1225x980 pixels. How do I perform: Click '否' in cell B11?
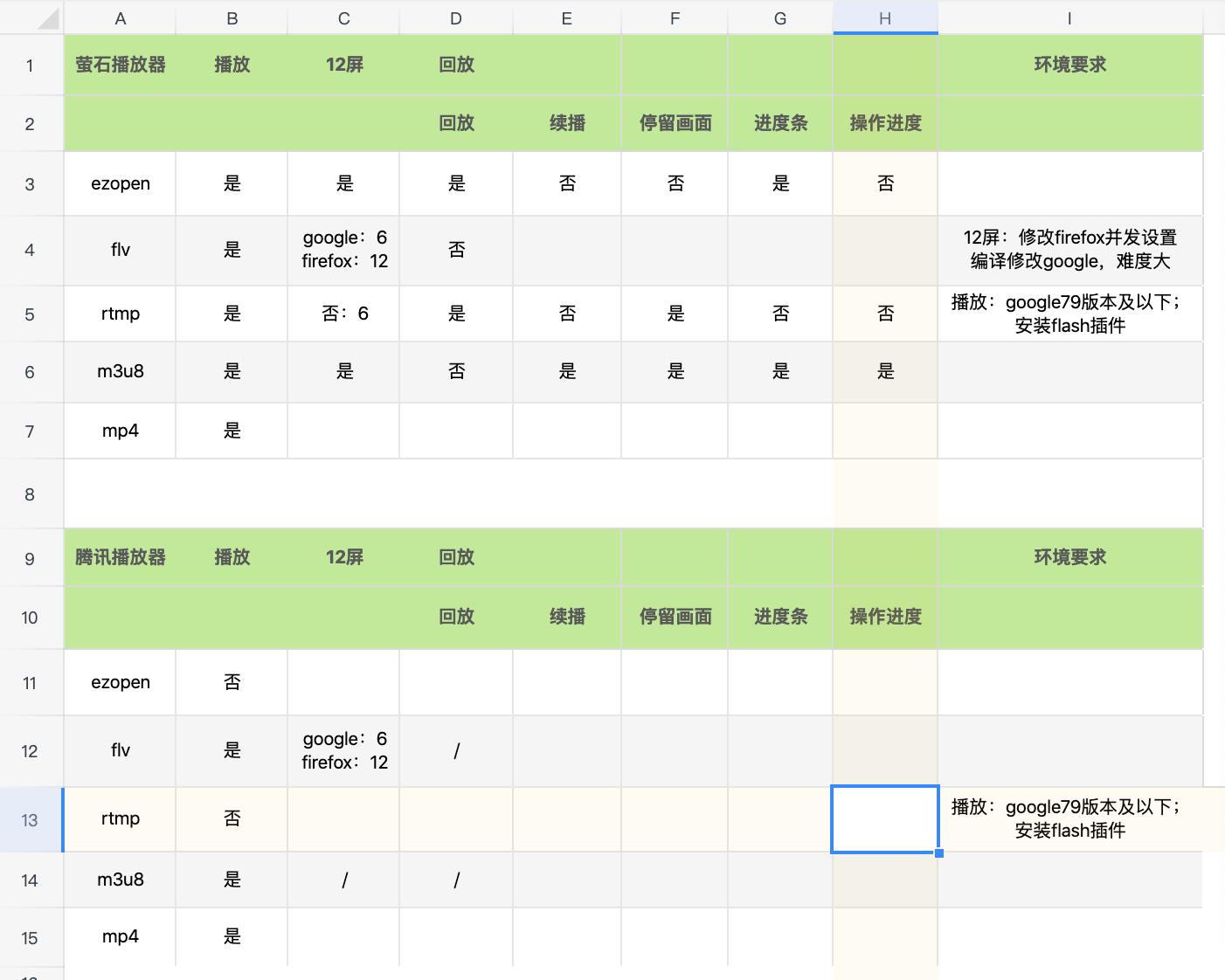(x=232, y=682)
